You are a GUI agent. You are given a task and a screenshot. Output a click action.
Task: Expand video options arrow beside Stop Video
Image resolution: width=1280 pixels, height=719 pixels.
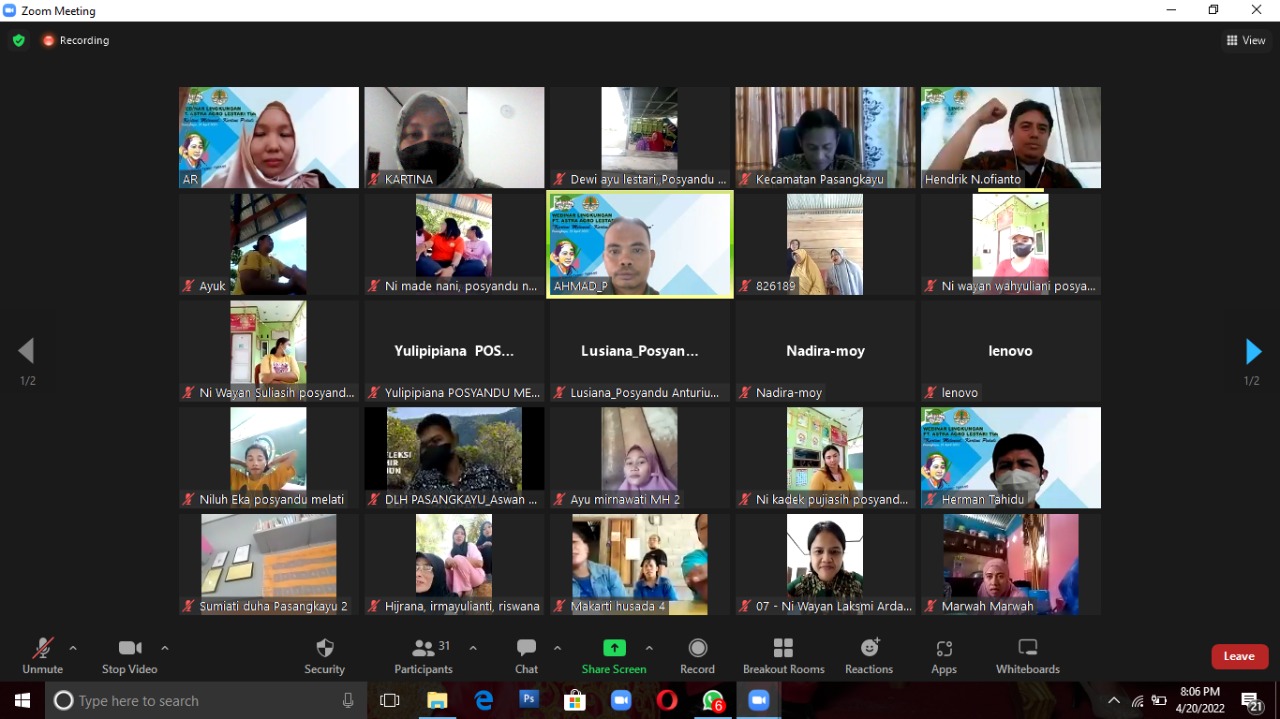pos(165,648)
